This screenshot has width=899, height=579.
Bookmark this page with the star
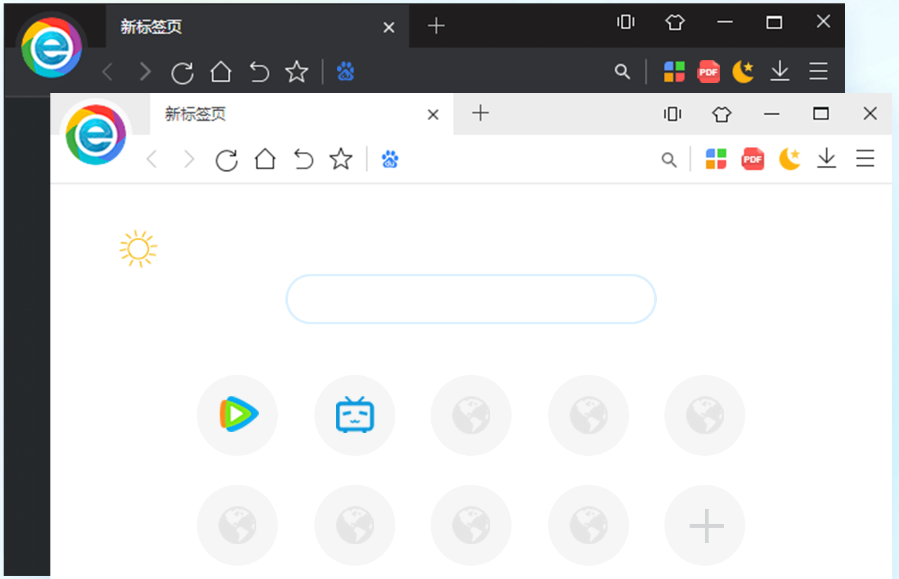tap(340, 159)
